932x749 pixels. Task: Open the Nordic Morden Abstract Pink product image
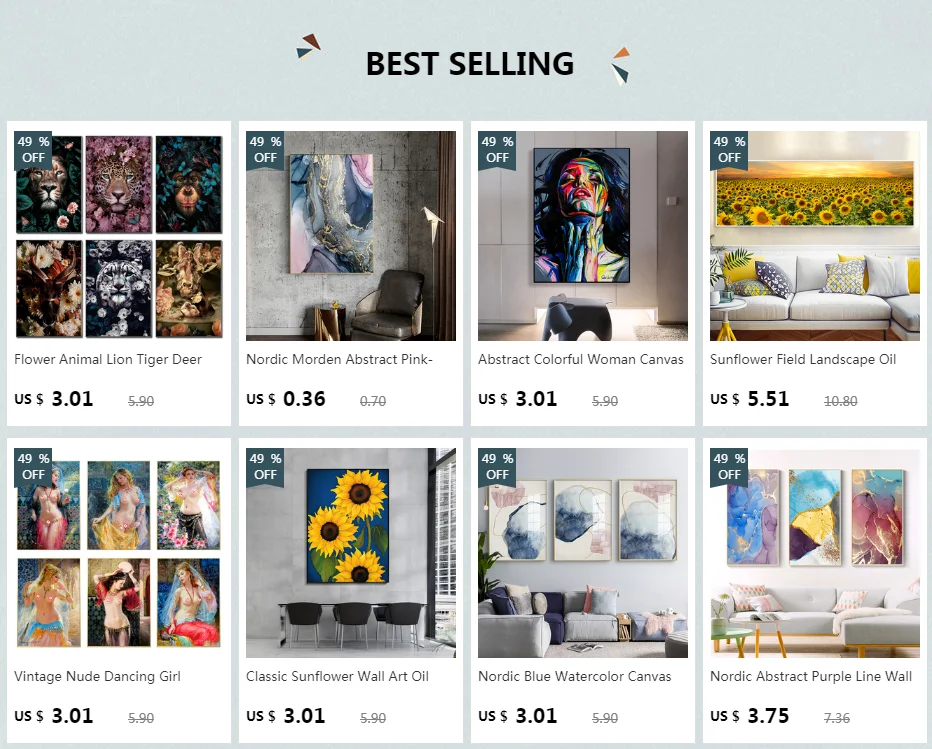tap(351, 236)
